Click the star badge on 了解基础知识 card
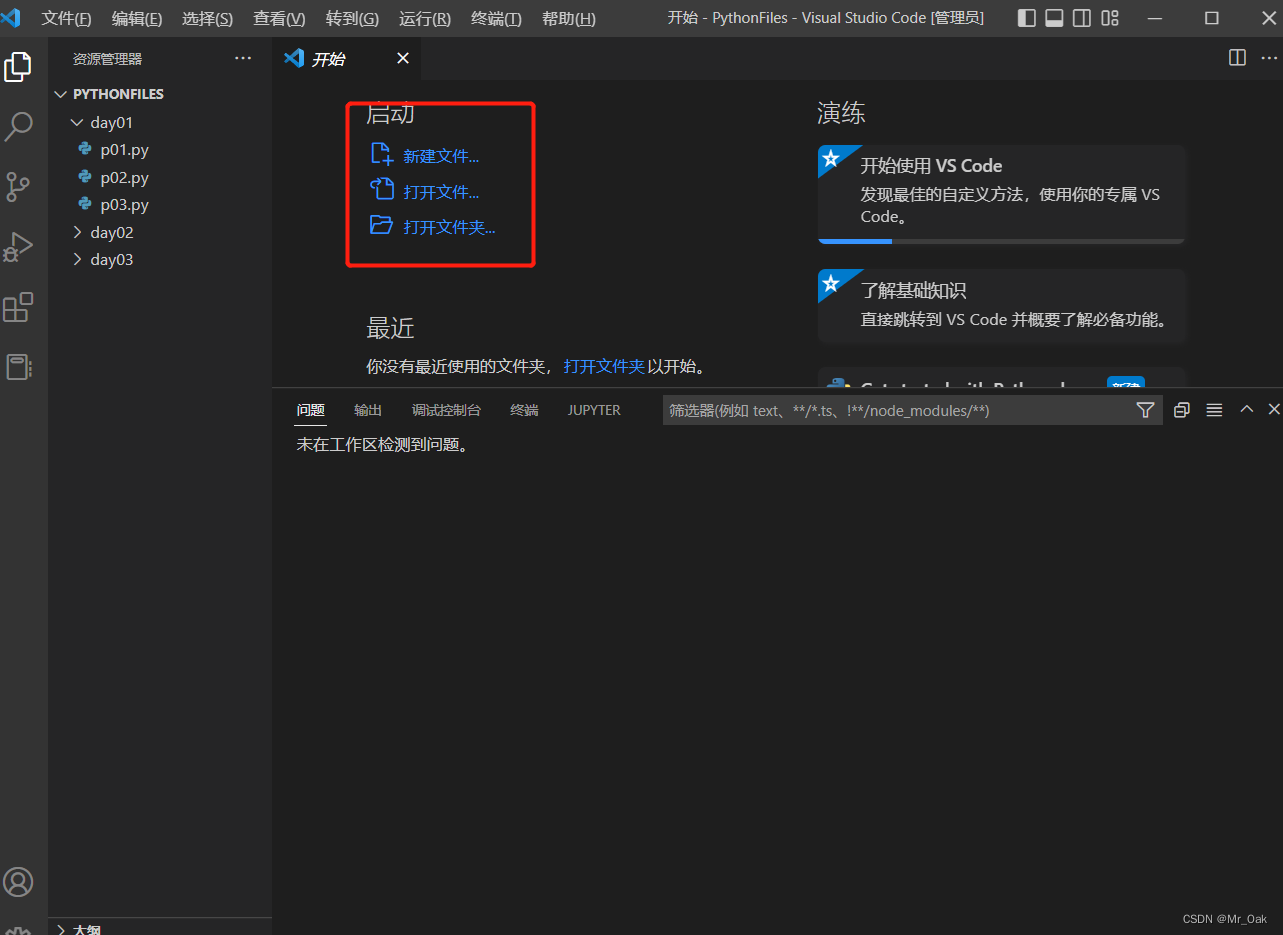1283x935 pixels. click(x=832, y=283)
